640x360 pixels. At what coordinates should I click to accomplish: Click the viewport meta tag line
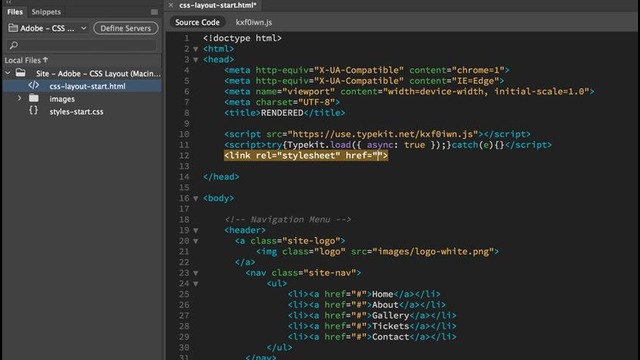click(x=409, y=91)
